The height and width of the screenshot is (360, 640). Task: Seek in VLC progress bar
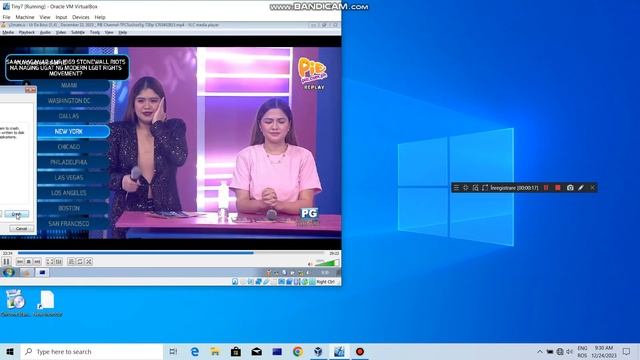pos(171,253)
